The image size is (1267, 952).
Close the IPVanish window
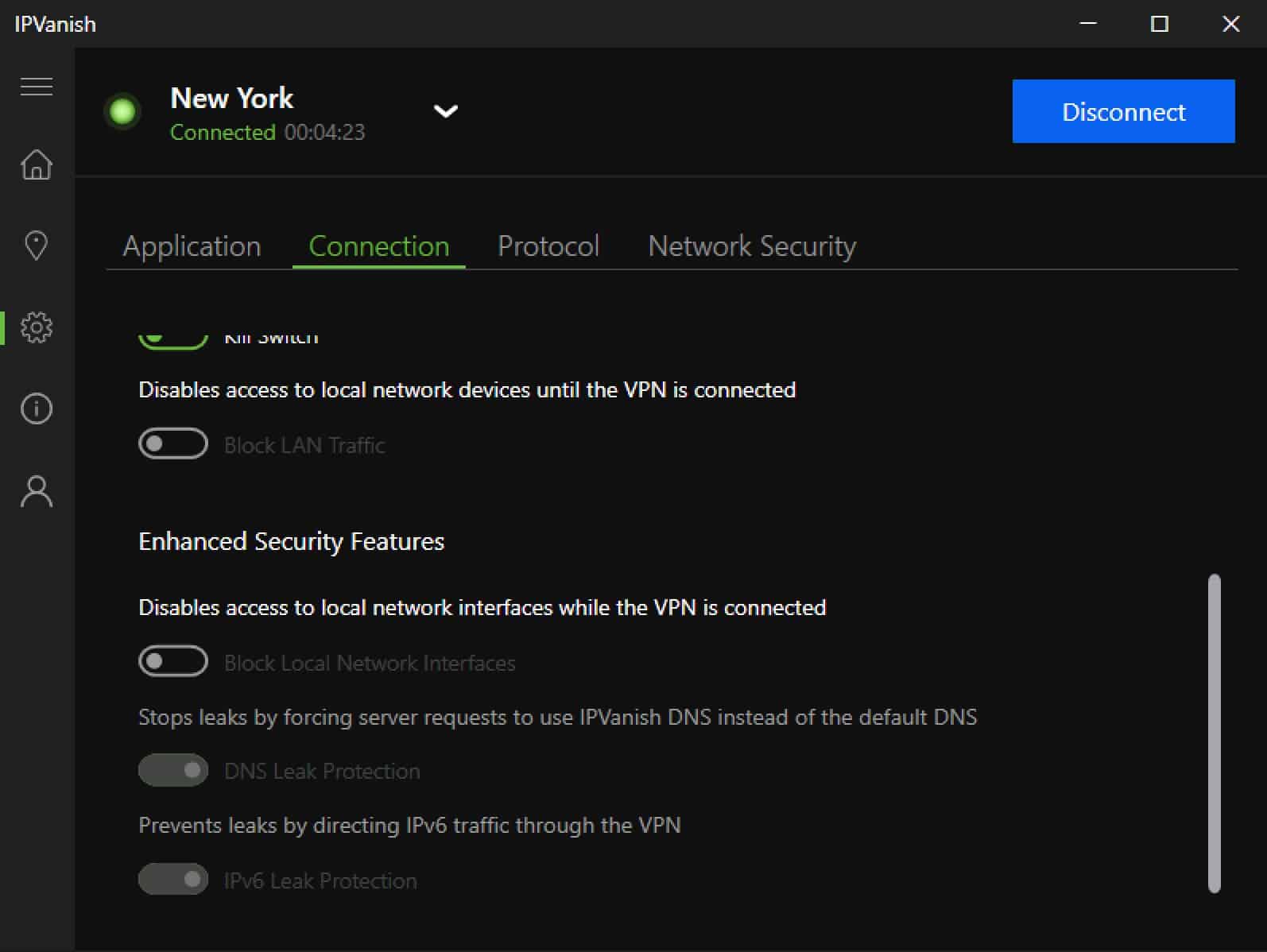[1231, 24]
